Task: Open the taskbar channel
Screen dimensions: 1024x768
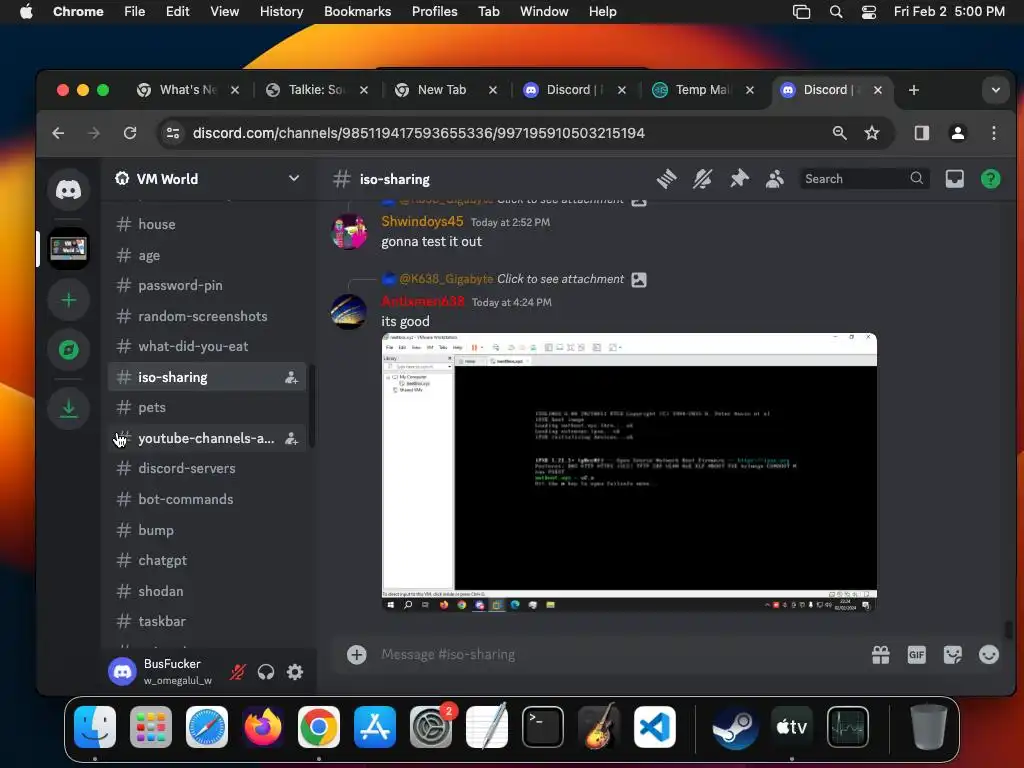Action: click(x=206, y=621)
